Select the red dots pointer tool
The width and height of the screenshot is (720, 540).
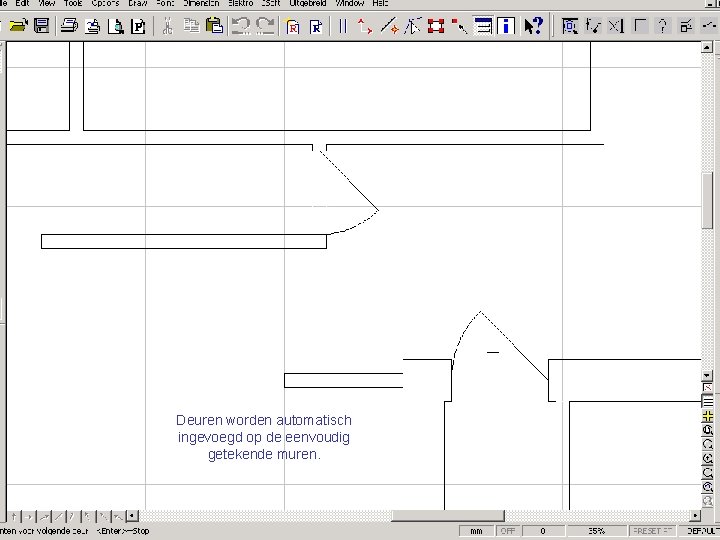point(459,25)
